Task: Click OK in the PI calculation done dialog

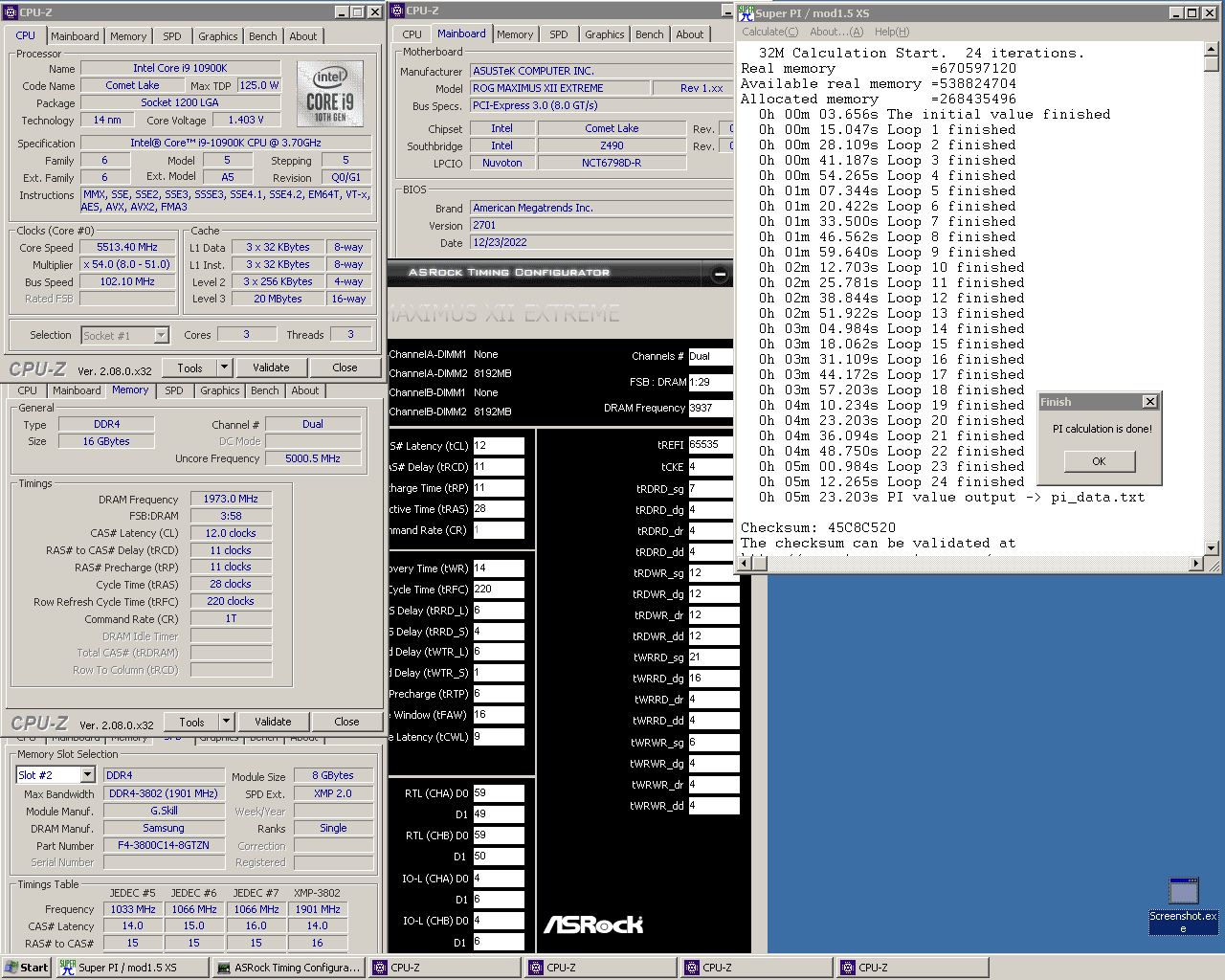Action: coord(1099,461)
